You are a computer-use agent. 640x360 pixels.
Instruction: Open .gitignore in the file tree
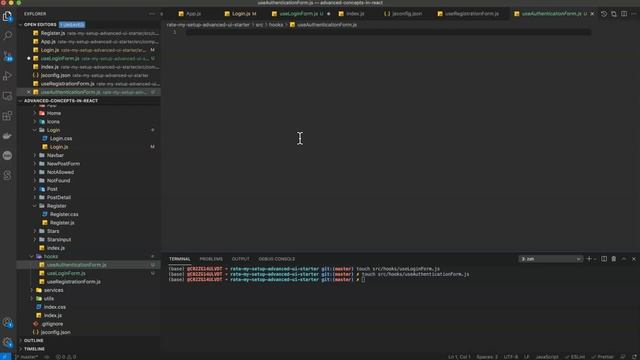pyautogui.click(x=52, y=324)
